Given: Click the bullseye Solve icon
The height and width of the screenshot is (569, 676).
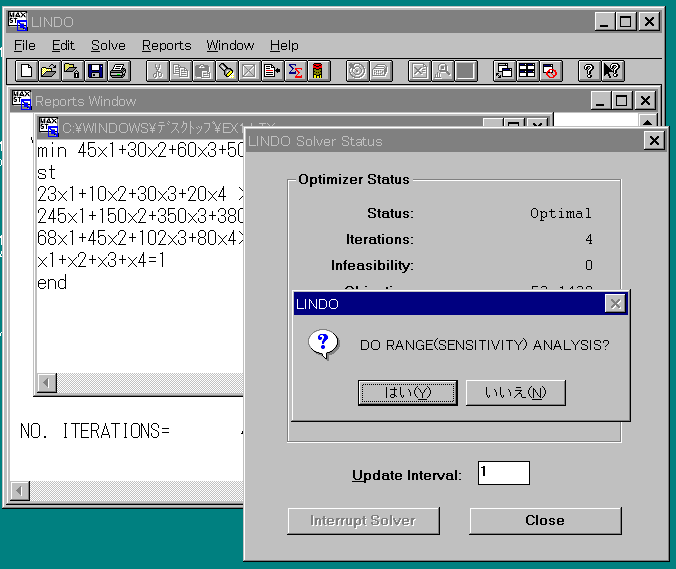Looking at the screenshot, I should [357, 71].
